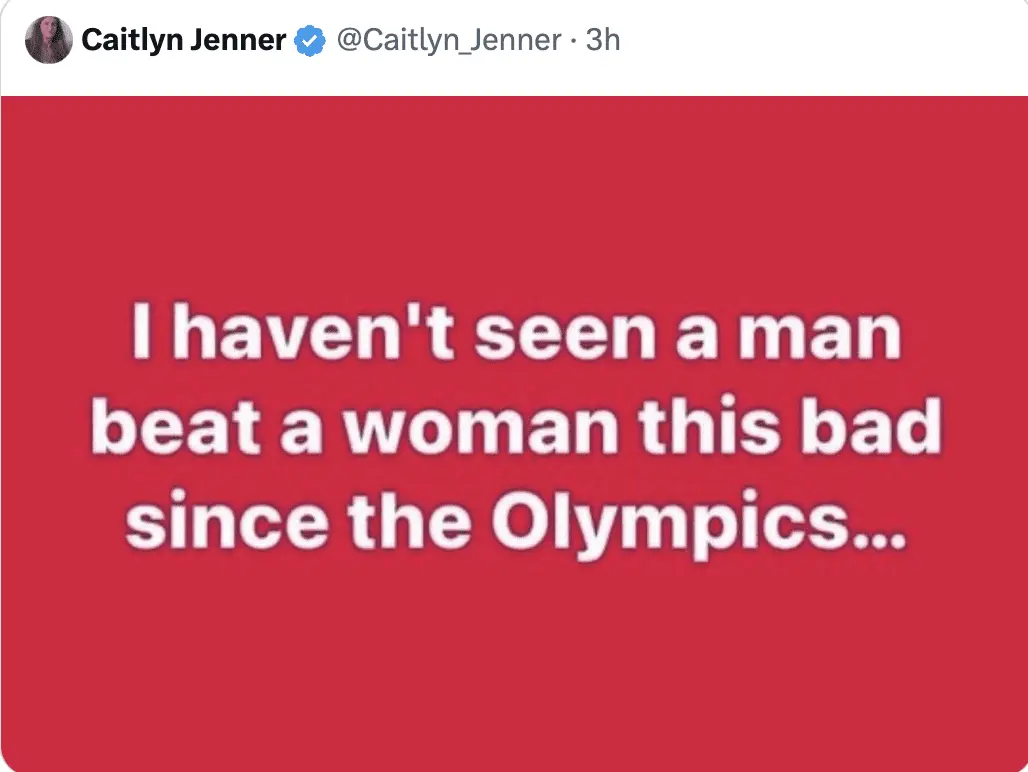Visit the @Caitlyn_Jenner handle link
This screenshot has height=772, width=1028.
pos(447,41)
